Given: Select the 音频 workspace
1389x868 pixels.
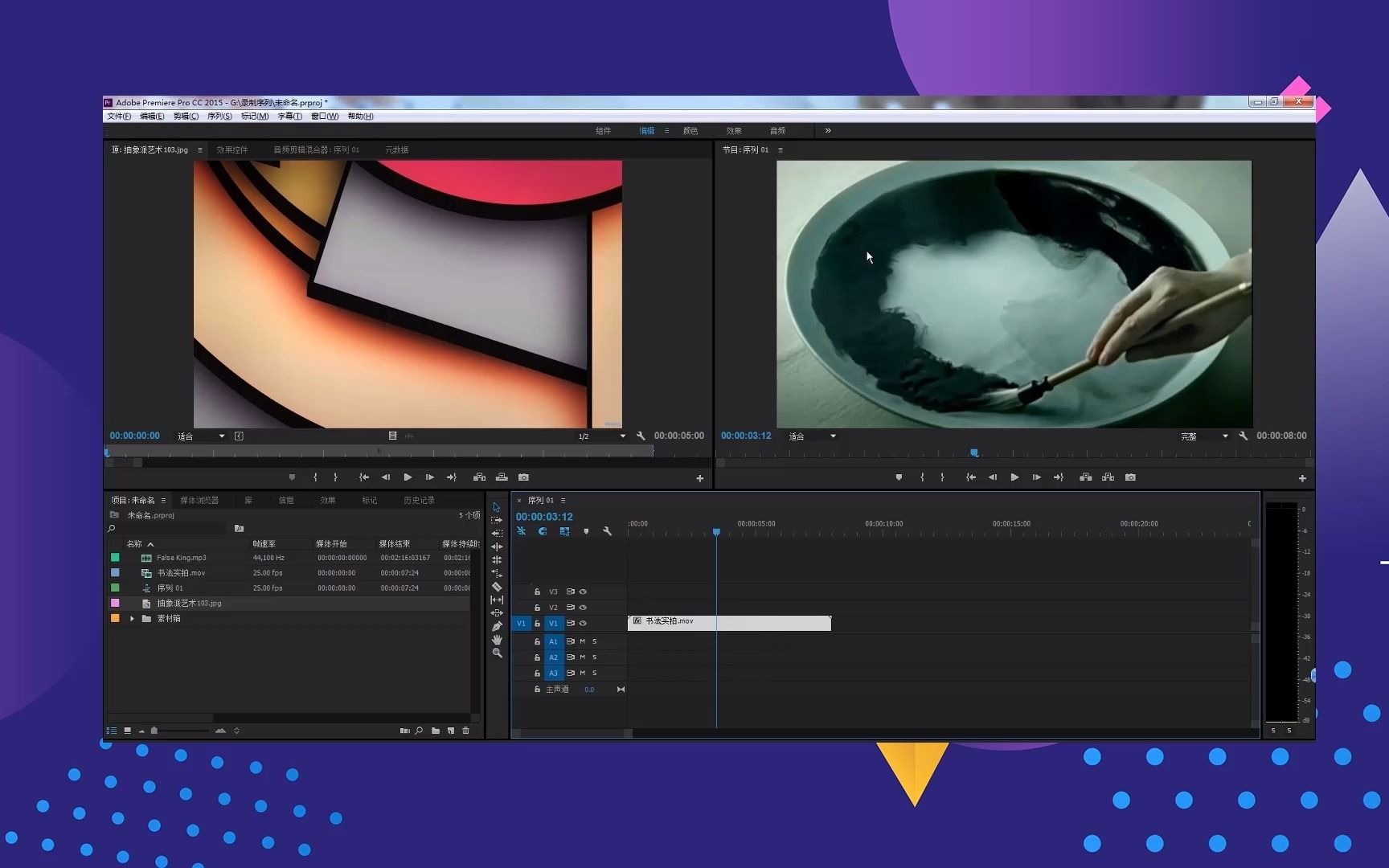Looking at the screenshot, I should pos(777,130).
